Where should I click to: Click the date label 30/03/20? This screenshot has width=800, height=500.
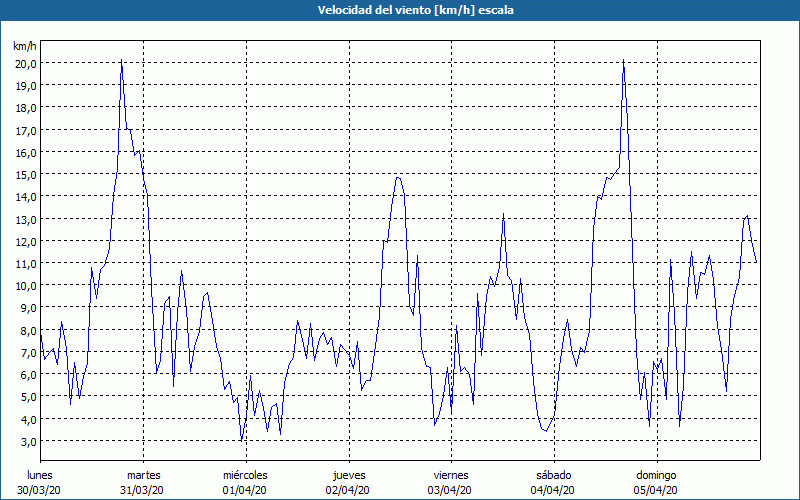[x=39, y=490]
